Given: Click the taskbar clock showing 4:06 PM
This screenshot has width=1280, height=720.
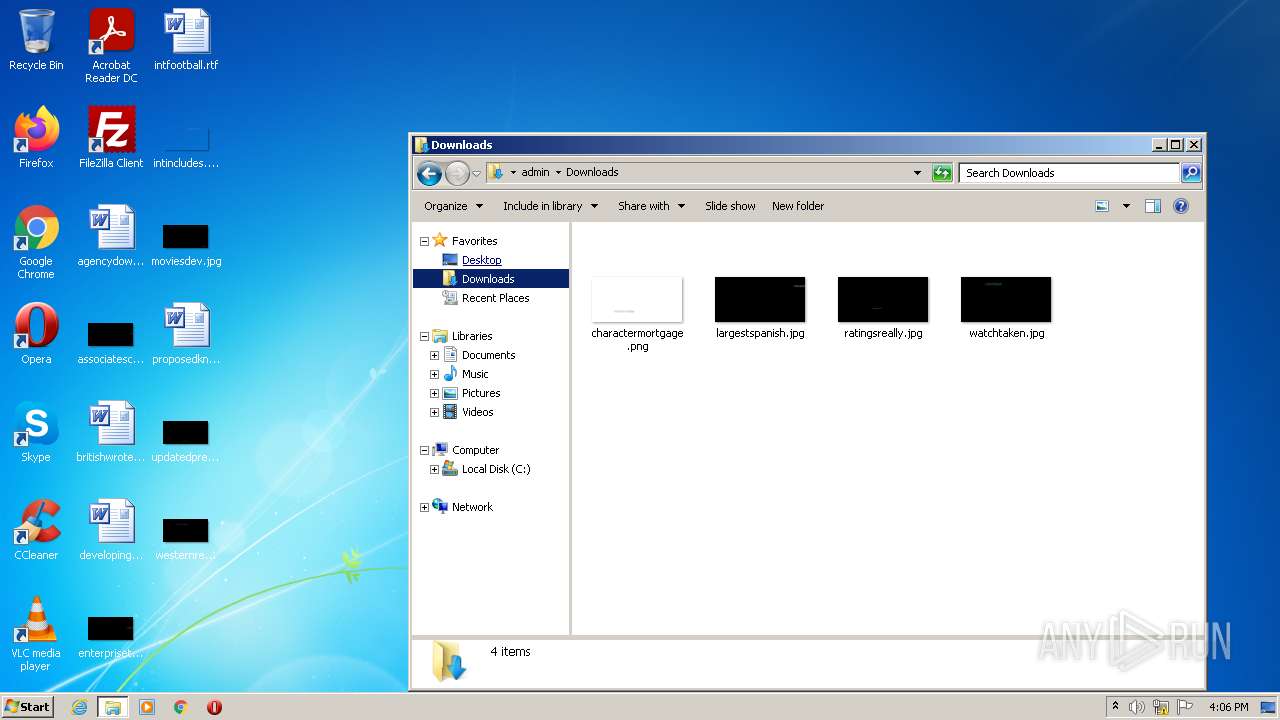Looking at the screenshot, I should pos(1228,707).
